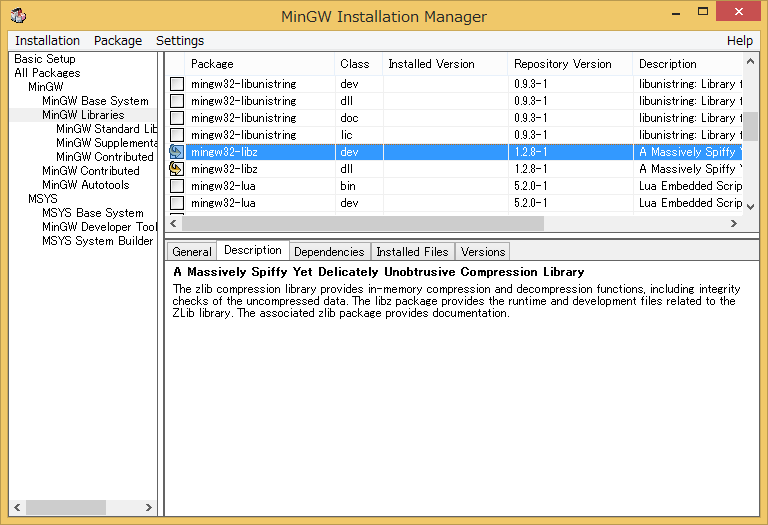This screenshot has height=525, width=768.
Task: Tick checkbox for mingw32-lua dev
Action: 177,203
